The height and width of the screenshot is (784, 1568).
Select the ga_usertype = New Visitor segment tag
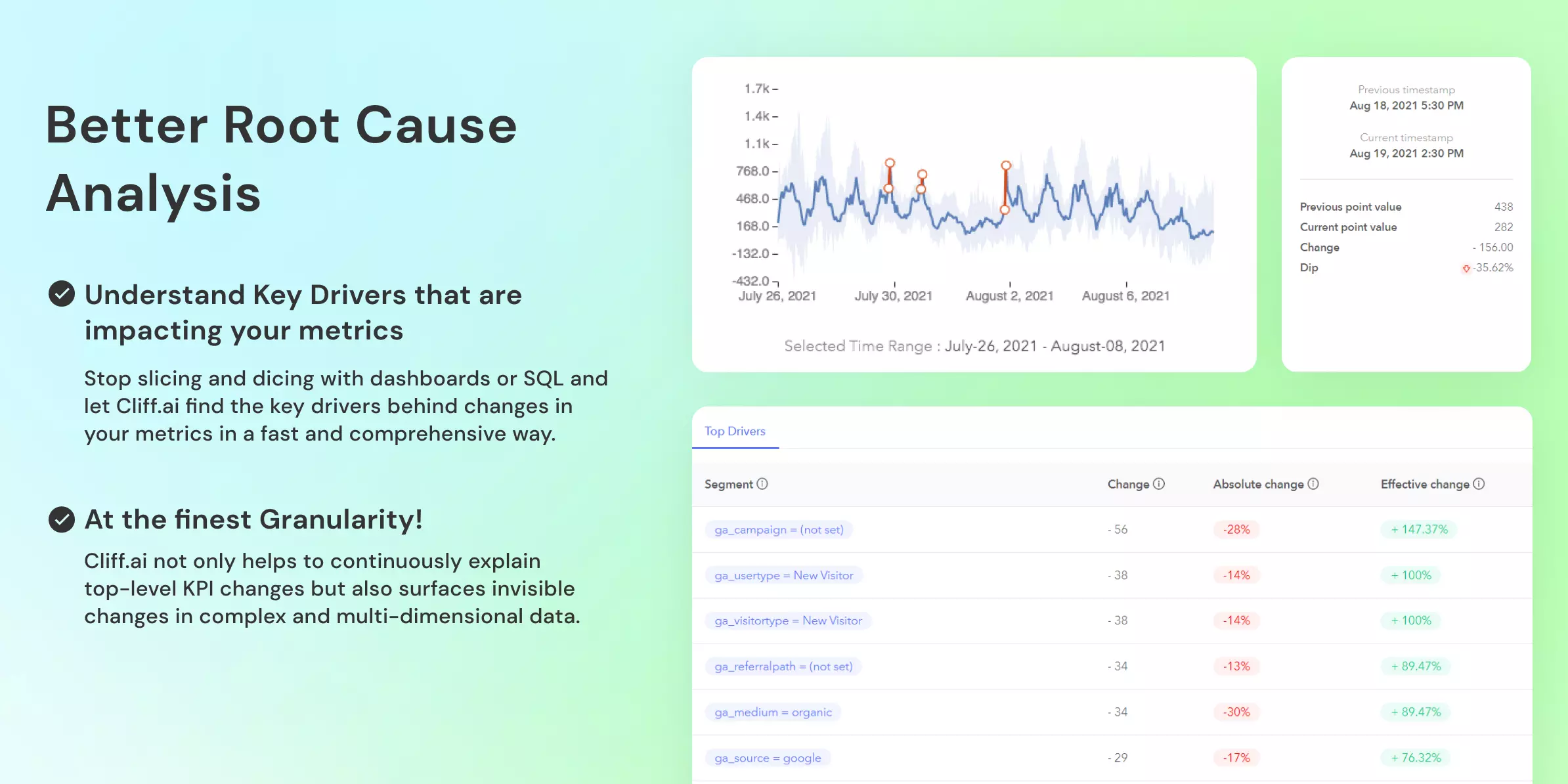coord(784,575)
